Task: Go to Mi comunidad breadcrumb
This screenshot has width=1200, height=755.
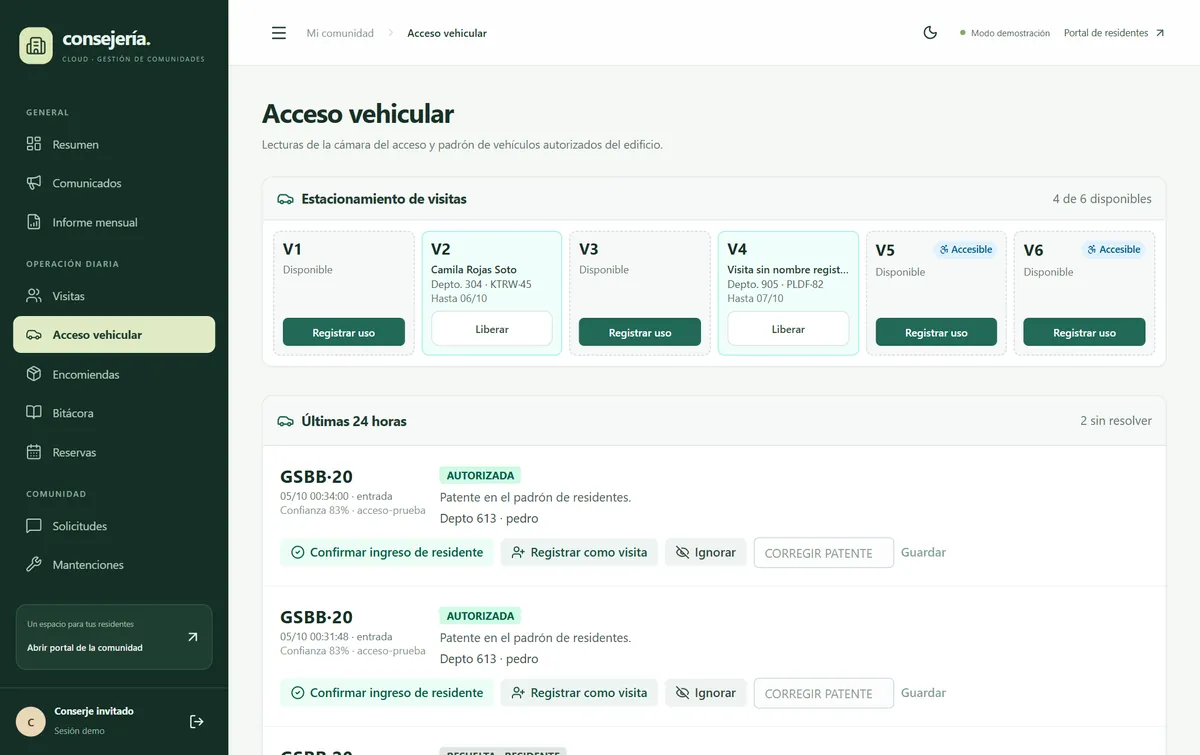Action: 340,33
